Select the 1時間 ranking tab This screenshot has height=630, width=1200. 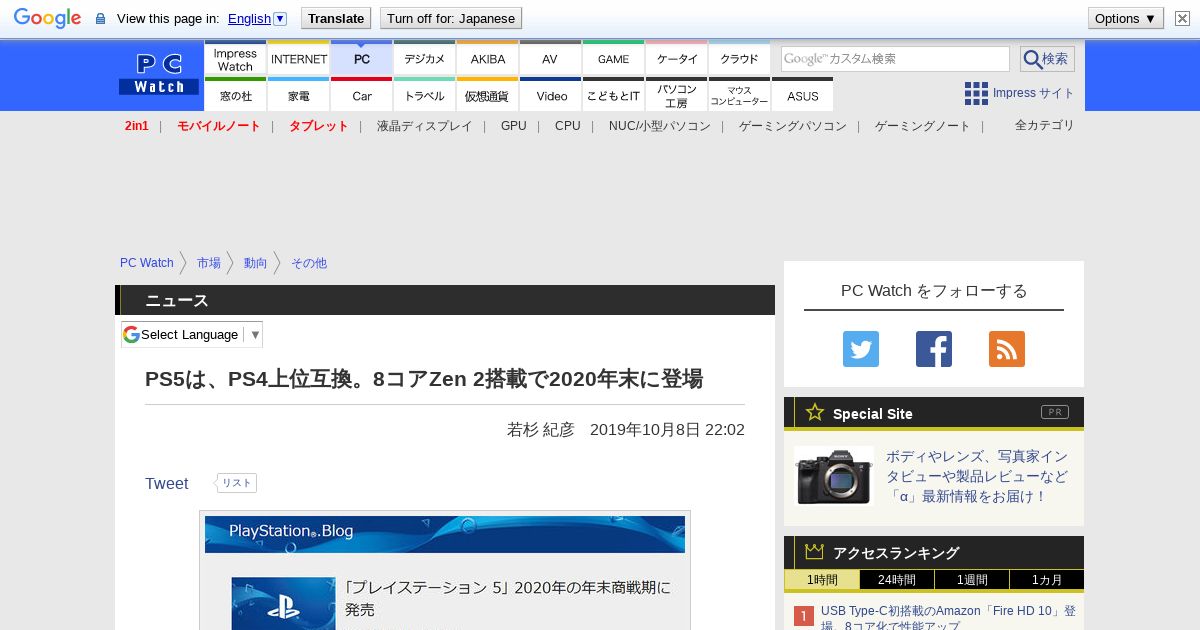point(821,580)
